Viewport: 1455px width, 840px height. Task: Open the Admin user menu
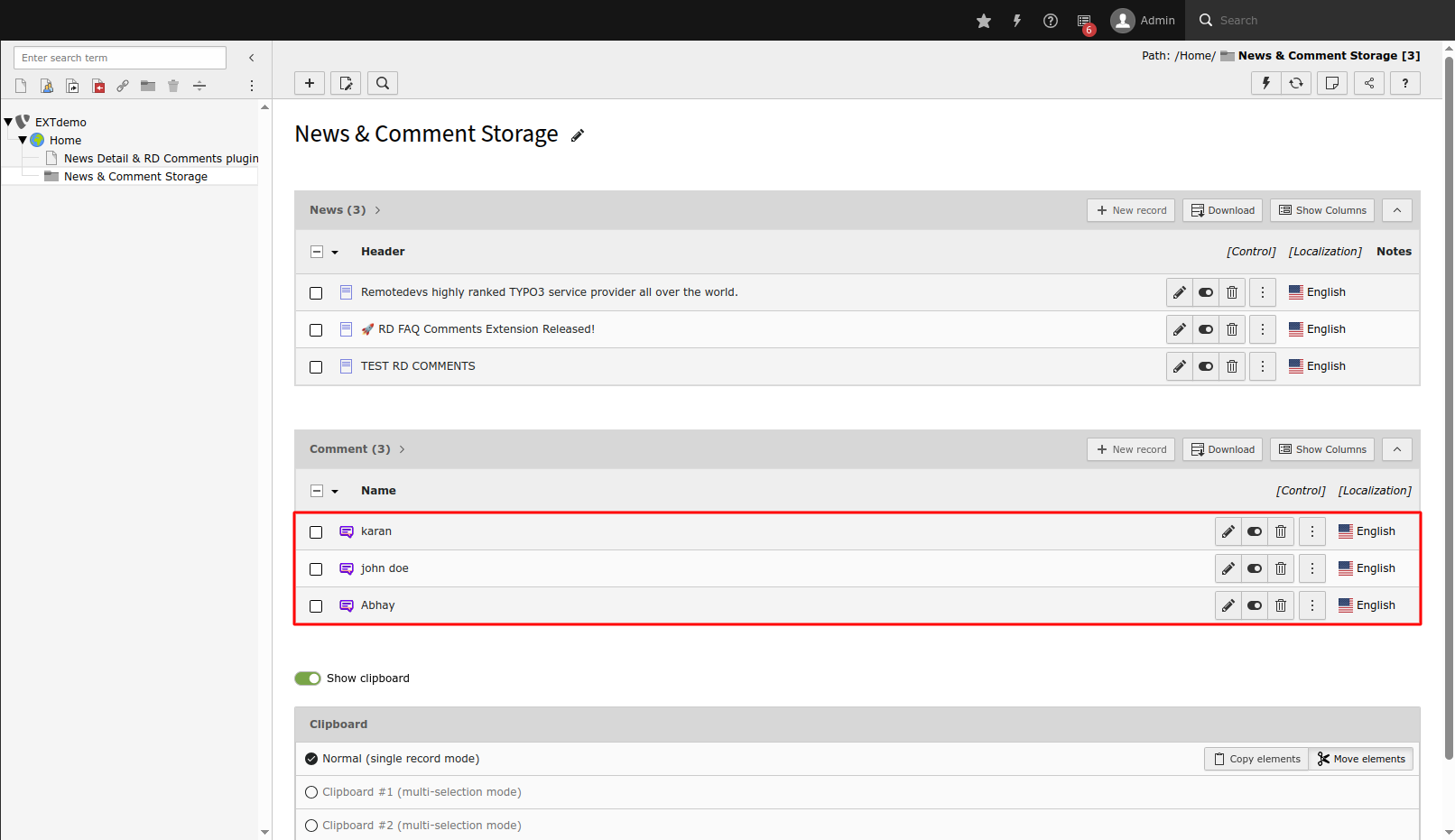pyautogui.click(x=1142, y=20)
